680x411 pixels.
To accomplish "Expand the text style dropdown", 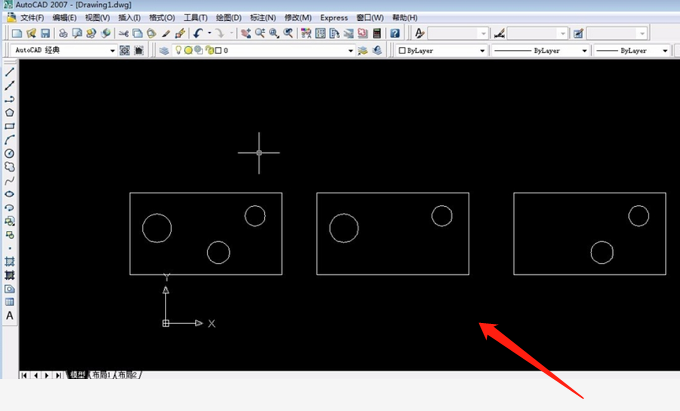I will 483,33.
